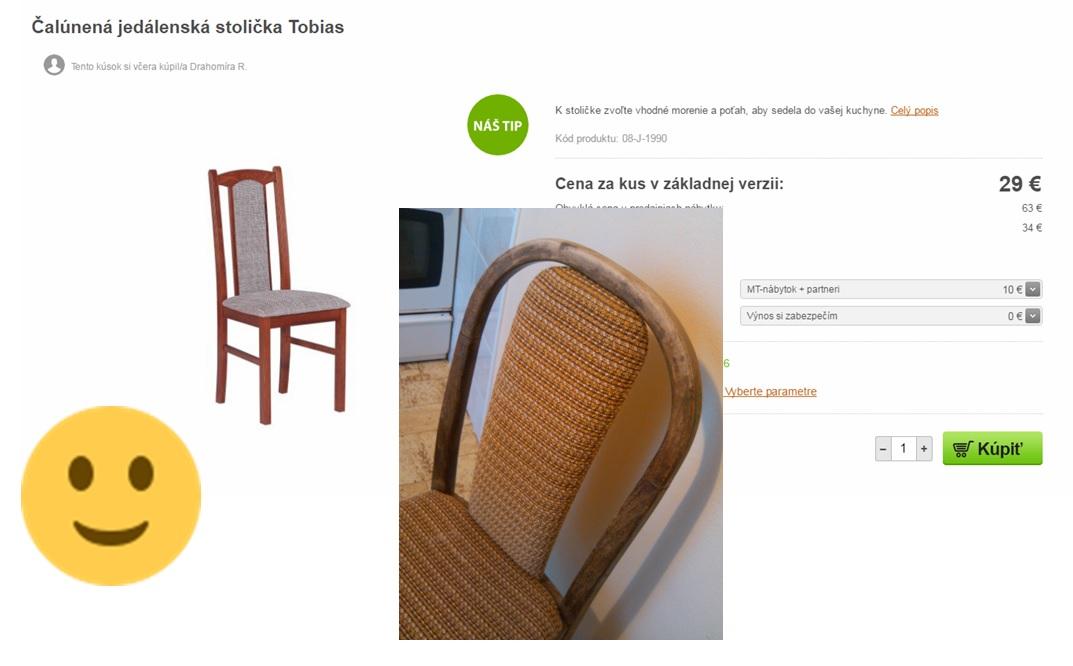Increase quantity with the plus button

[x=924, y=449]
